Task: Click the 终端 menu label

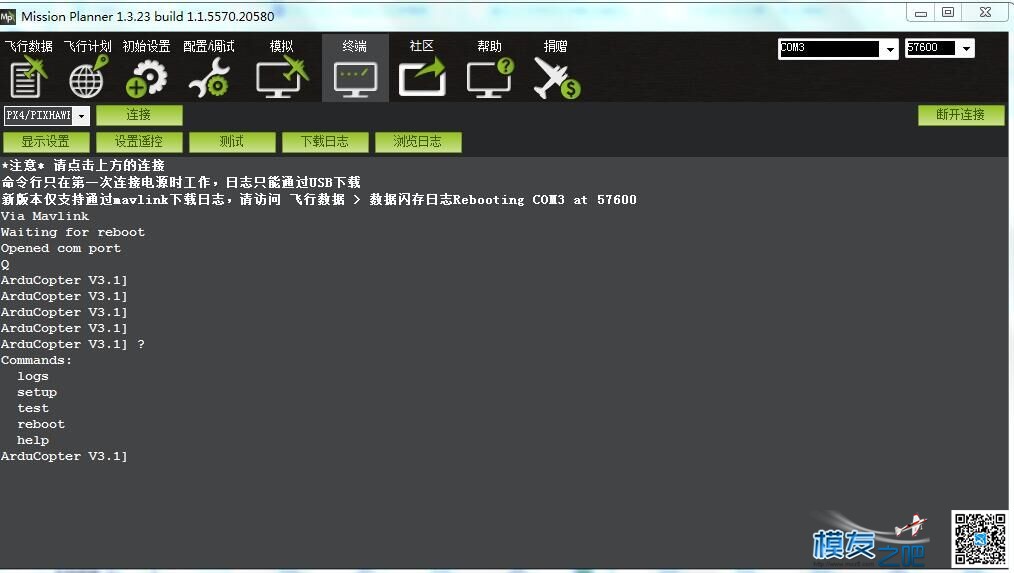Action: (x=354, y=46)
